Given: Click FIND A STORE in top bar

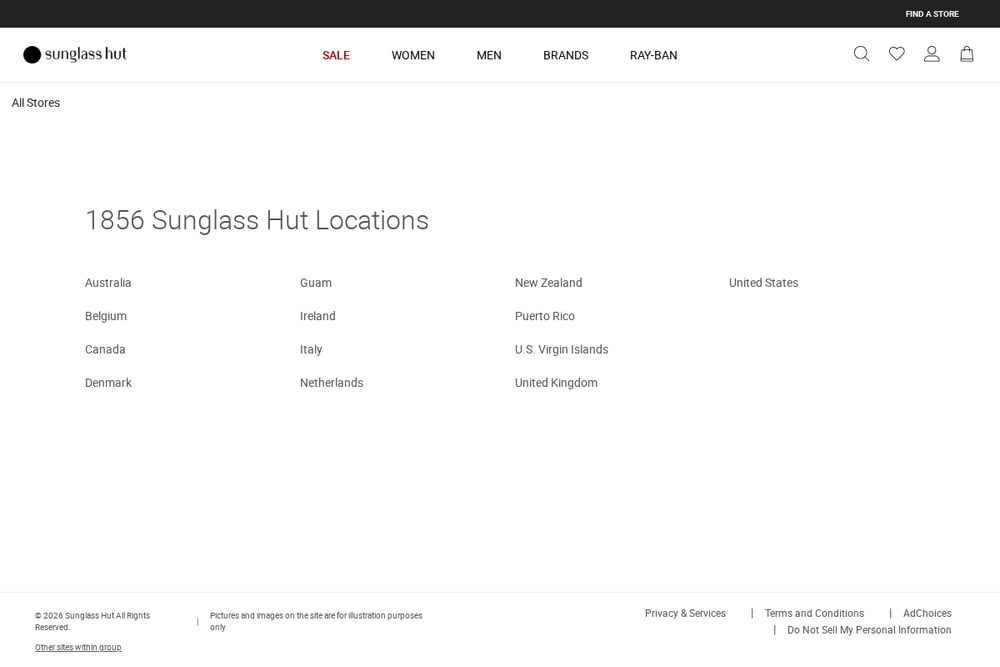Looking at the screenshot, I should point(932,14).
